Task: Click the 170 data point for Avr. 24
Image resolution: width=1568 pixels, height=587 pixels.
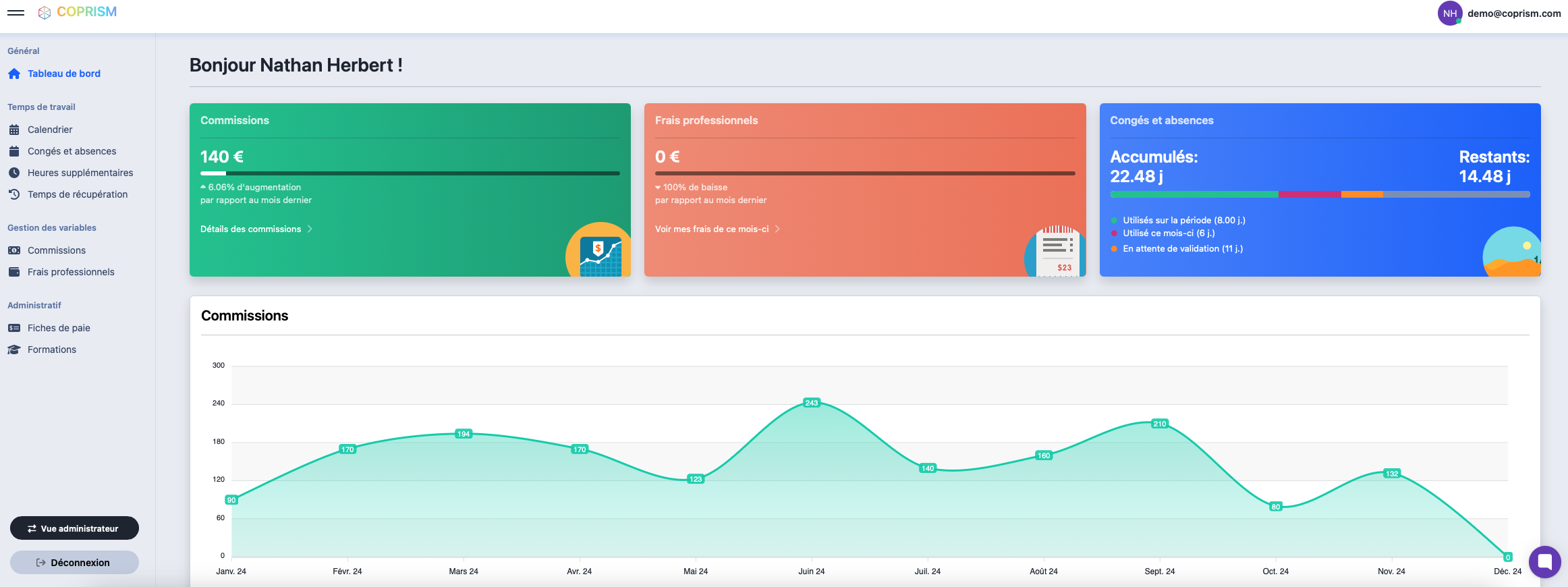Action: tap(580, 449)
